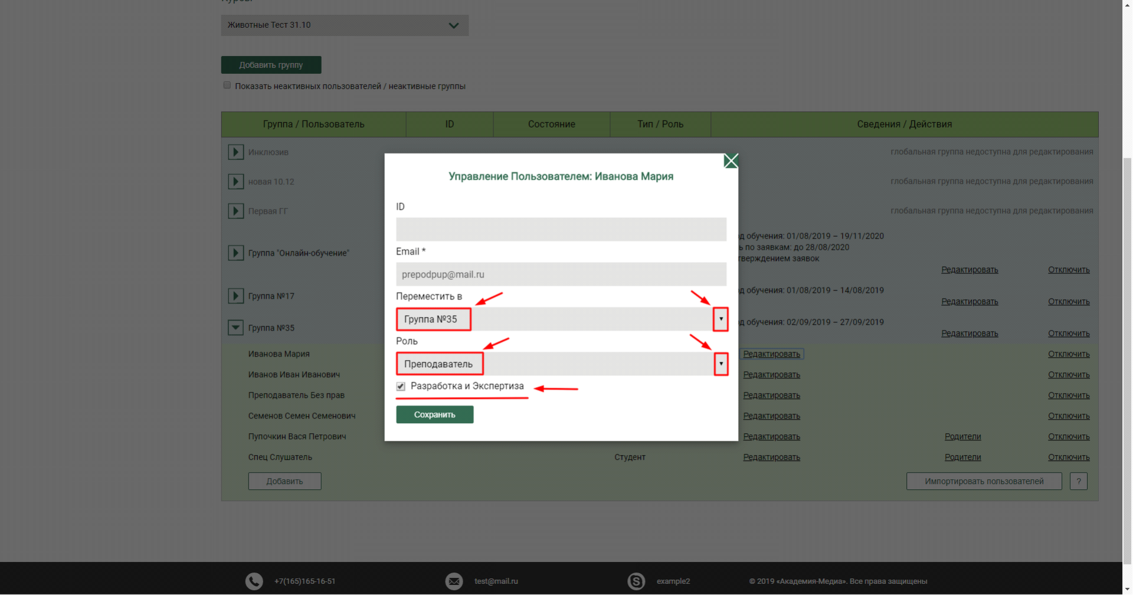Click the test@mail.ru footer text

click(496, 581)
